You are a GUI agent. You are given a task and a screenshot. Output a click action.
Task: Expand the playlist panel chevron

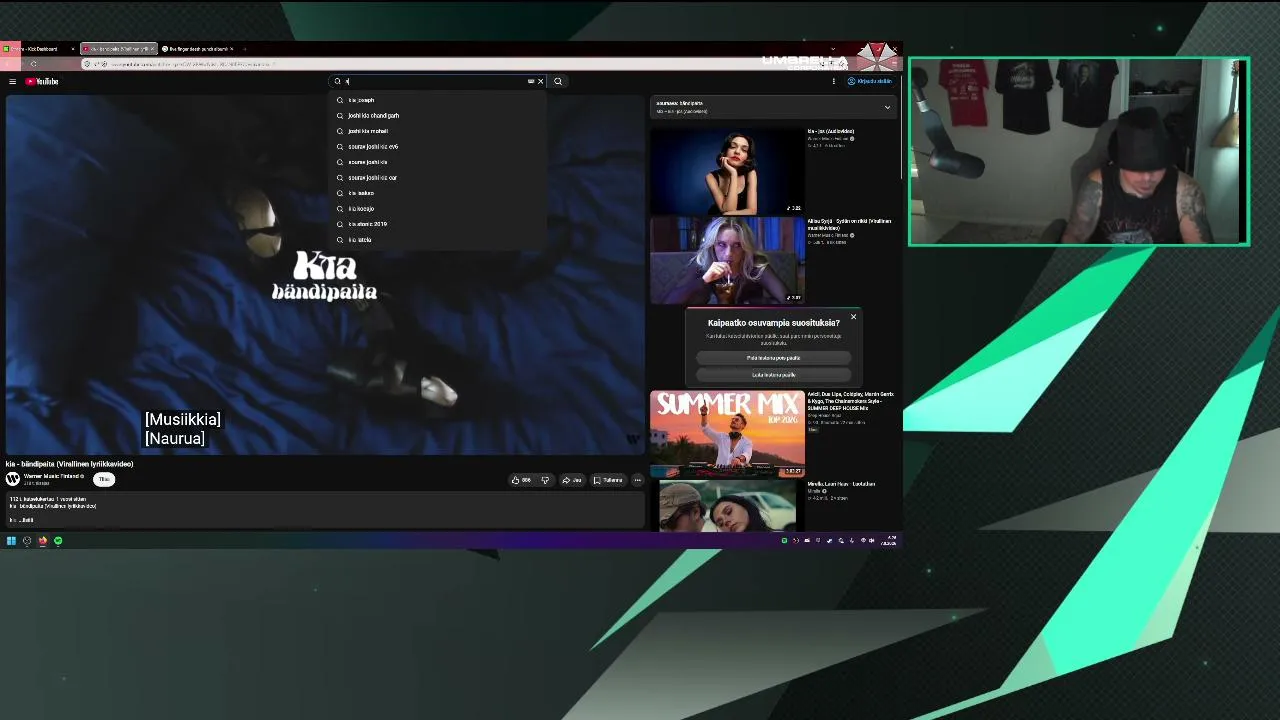click(887, 107)
